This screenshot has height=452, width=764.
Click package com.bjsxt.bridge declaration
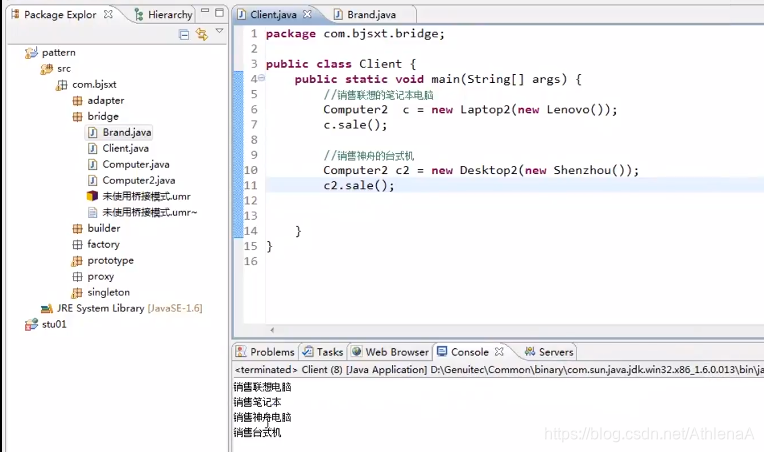pos(355,34)
